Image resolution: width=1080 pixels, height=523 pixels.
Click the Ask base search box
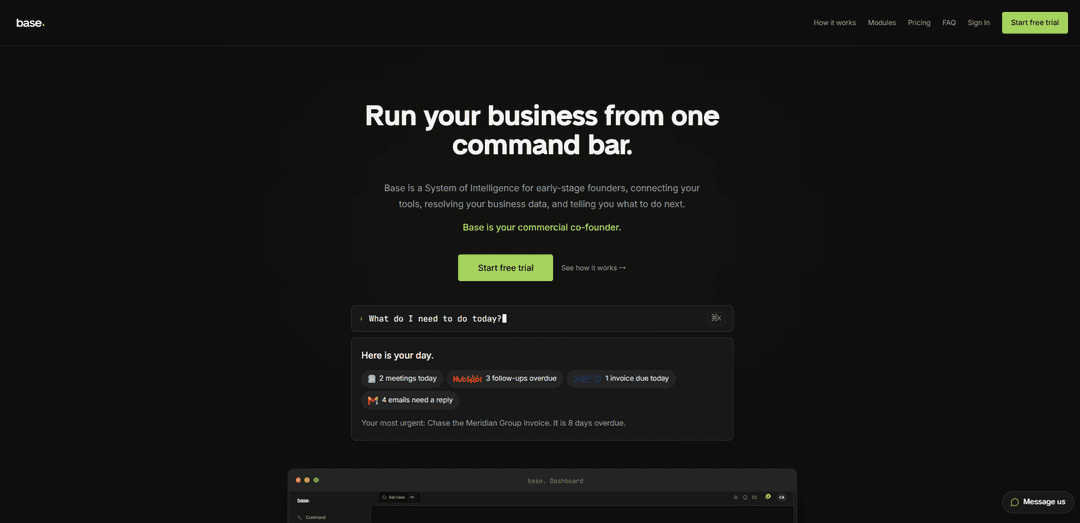tap(398, 497)
